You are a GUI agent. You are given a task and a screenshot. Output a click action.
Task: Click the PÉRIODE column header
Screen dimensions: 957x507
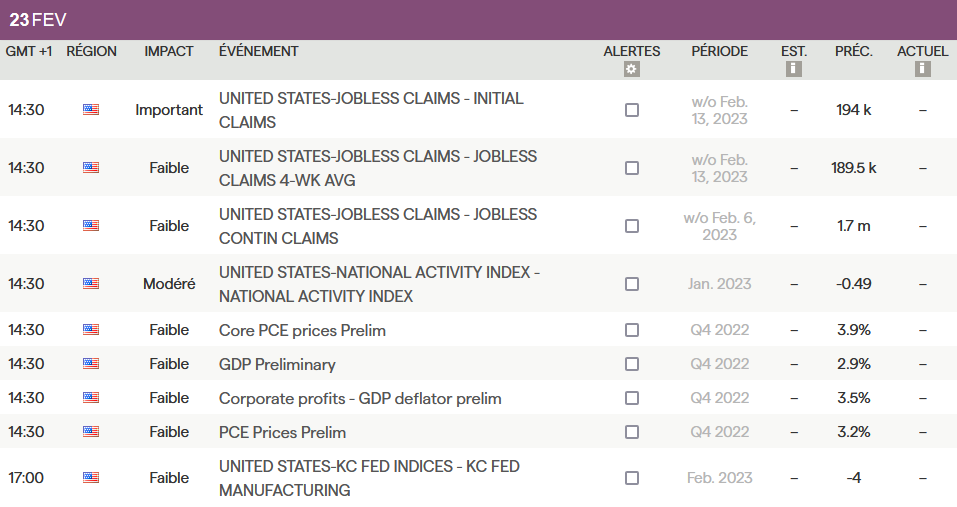(719, 51)
